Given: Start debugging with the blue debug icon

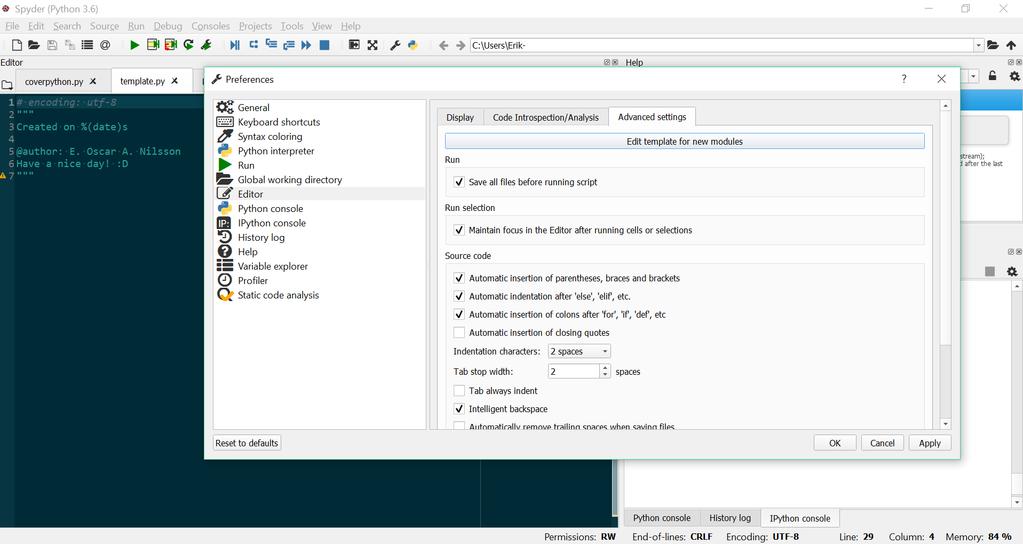Looking at the screenshot, I should 235,45.
